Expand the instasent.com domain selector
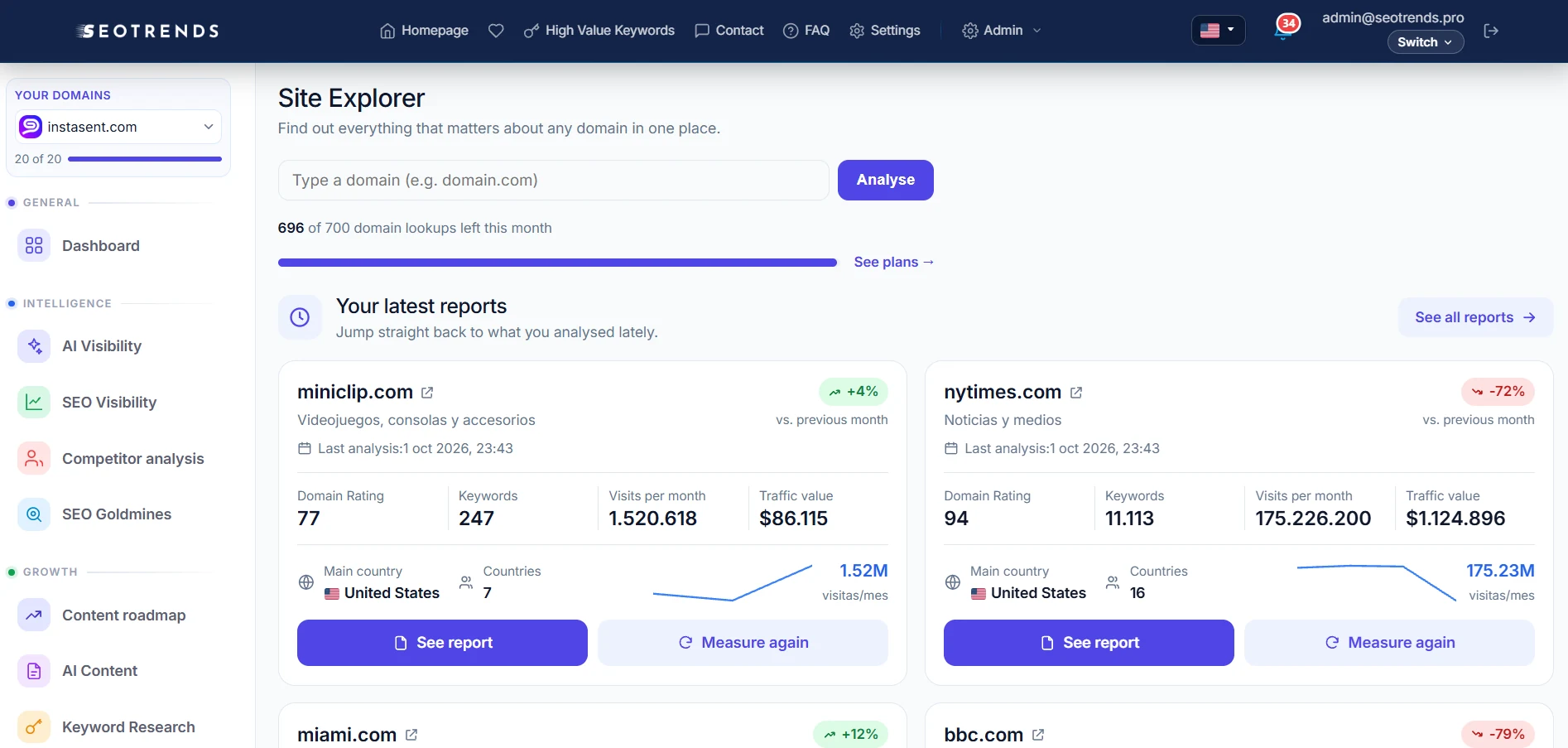 tap(118, 127)
